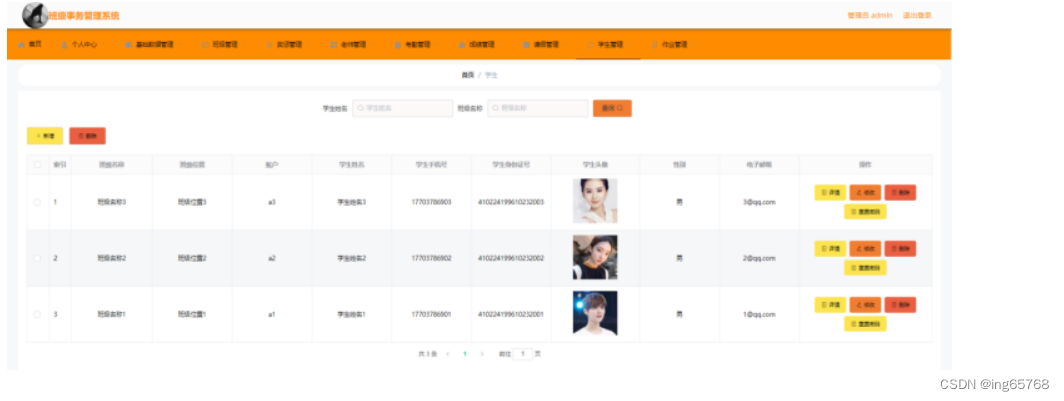This screenshot has width=1064, height=401.
Task: Click 重置密码 button for row a3
Action: (x=865, y=212)
